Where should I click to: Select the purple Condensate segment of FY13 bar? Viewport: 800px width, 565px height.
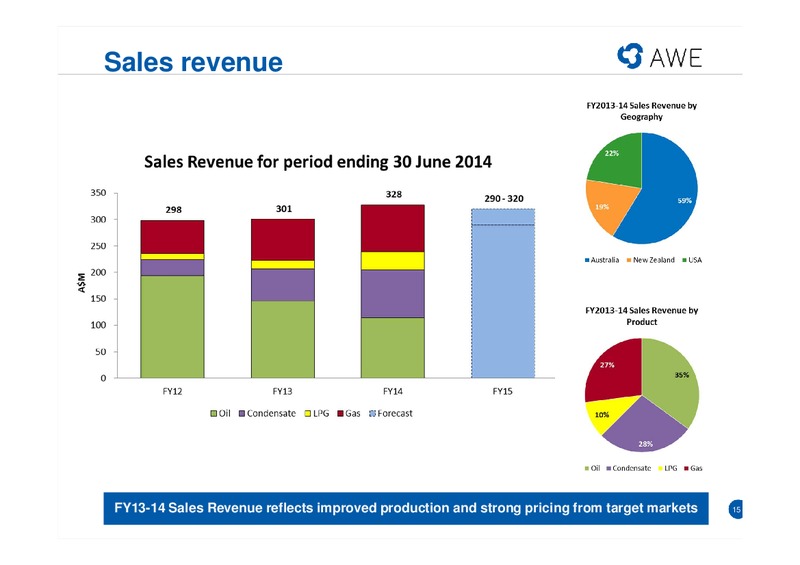pos(283,285)
